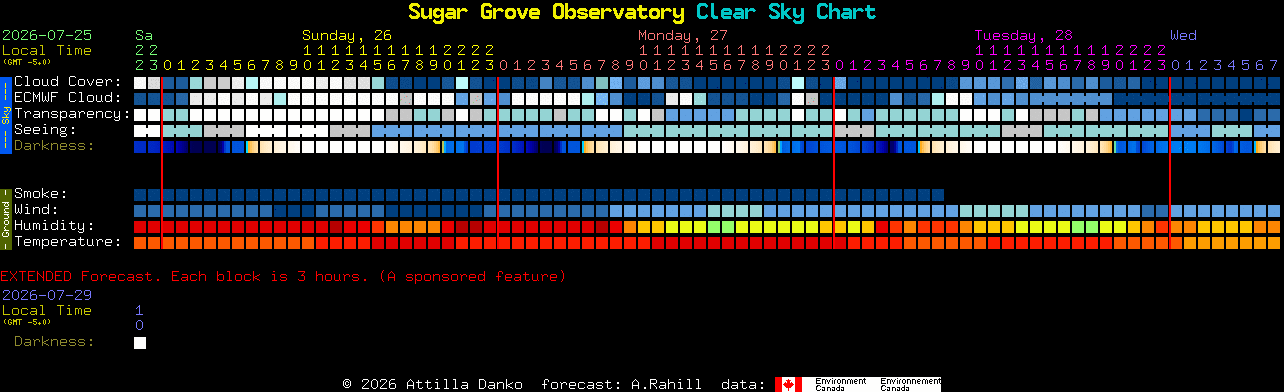Click the white extended Darkness forecast block
This screenshot has height=392, width=1284.
click(x=140, y=343)
